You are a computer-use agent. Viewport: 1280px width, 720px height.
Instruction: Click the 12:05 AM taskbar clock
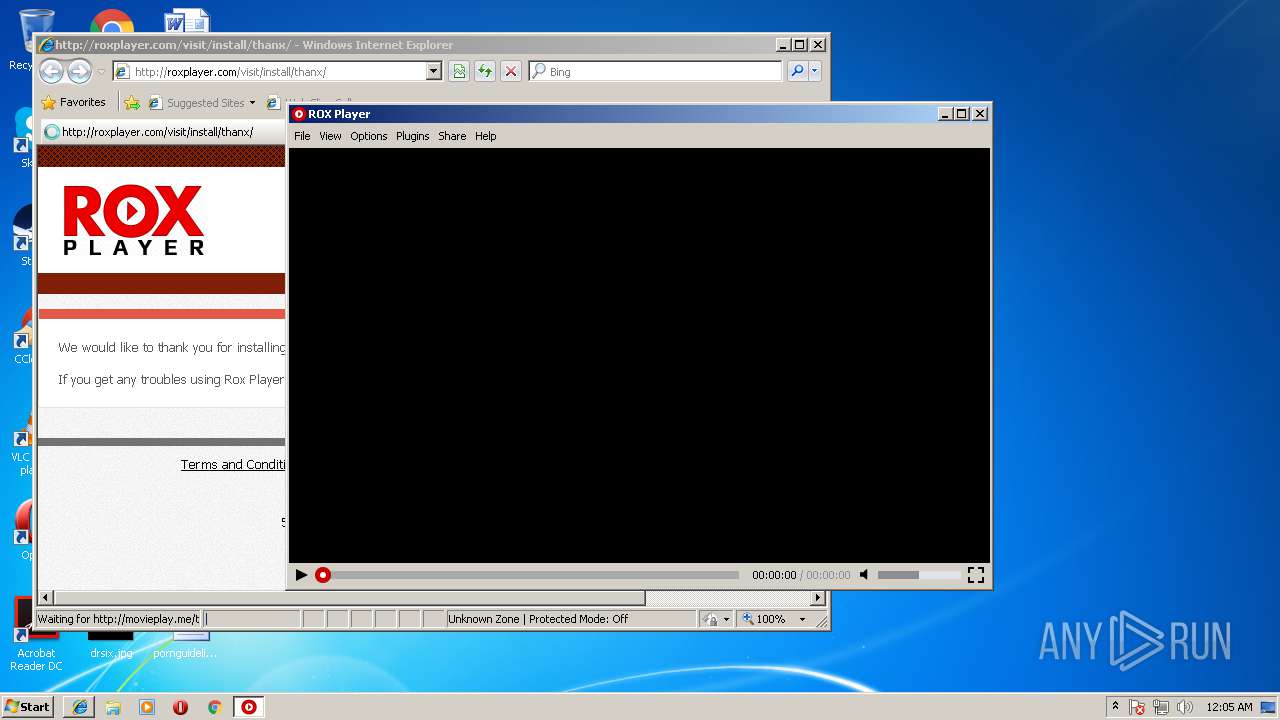coord(1229,707)
